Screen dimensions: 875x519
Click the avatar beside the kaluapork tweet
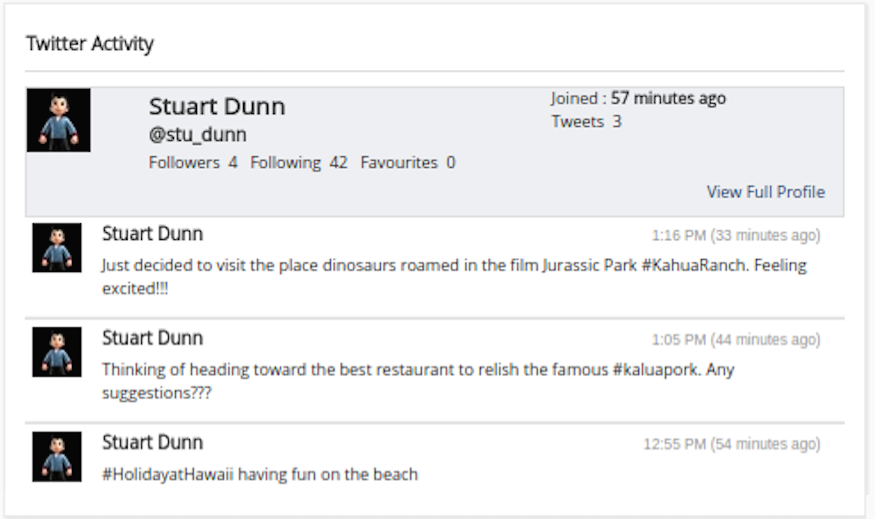57,351
